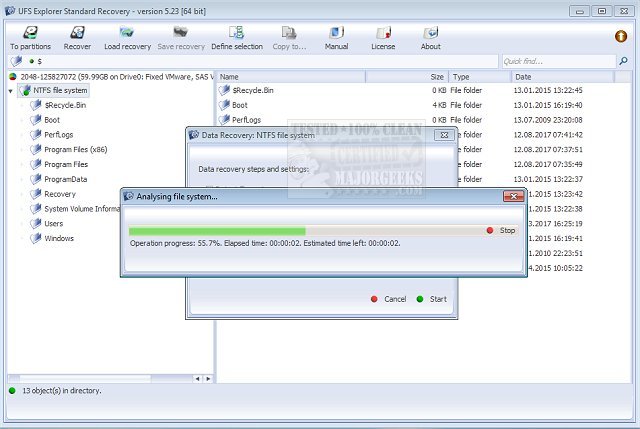Sort the file list by Name column
Image resolution: width=640 pixels, height=429 pixels.
[x=291, y=77]
